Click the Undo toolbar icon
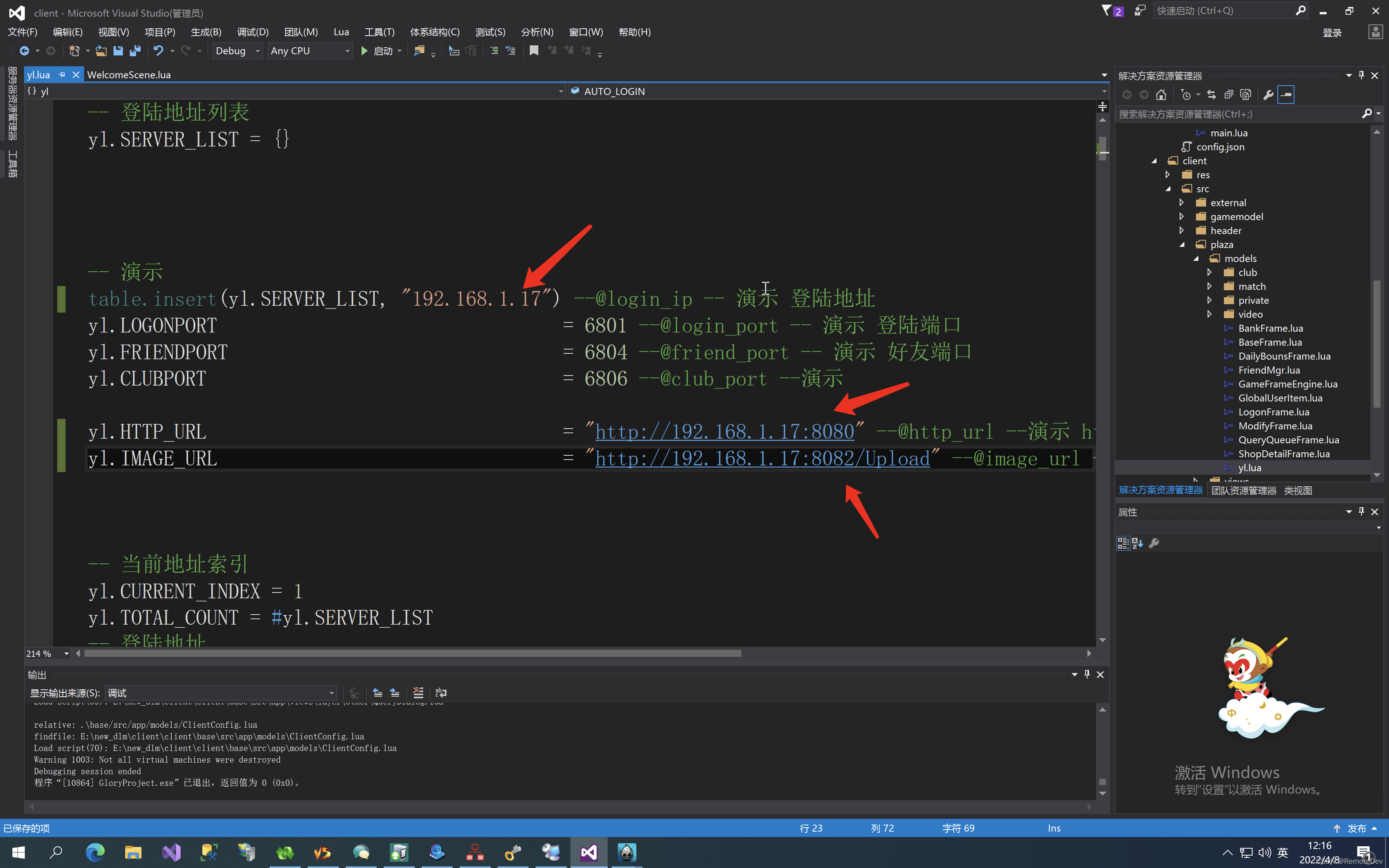This screenshot has width=1389, height=868. coord(158,50)
